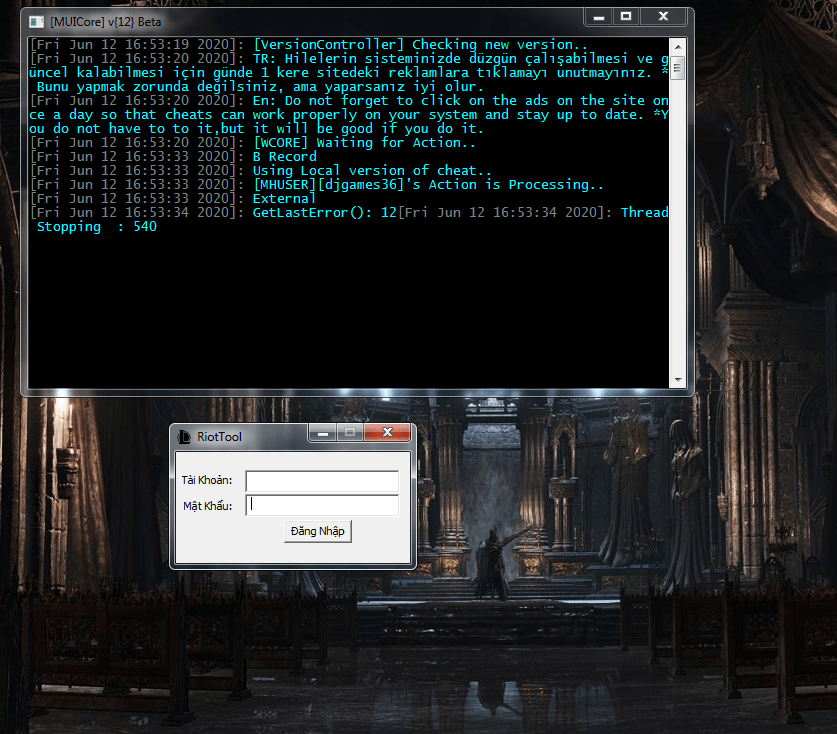Viewport: 837px width, 734px height.
Task: Focus the Tài Khoản account input field
Action: click(x=322, y=480)
